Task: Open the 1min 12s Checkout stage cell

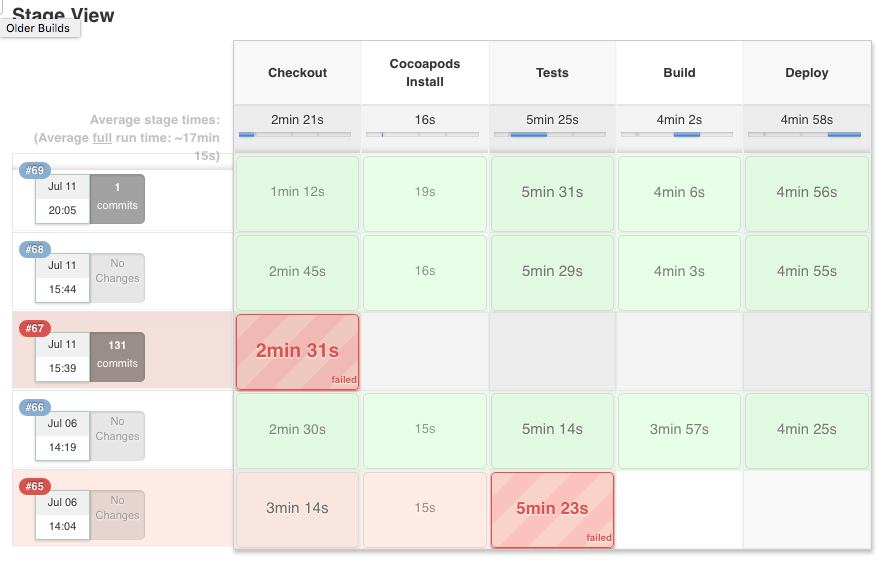Action: [297, 194]
